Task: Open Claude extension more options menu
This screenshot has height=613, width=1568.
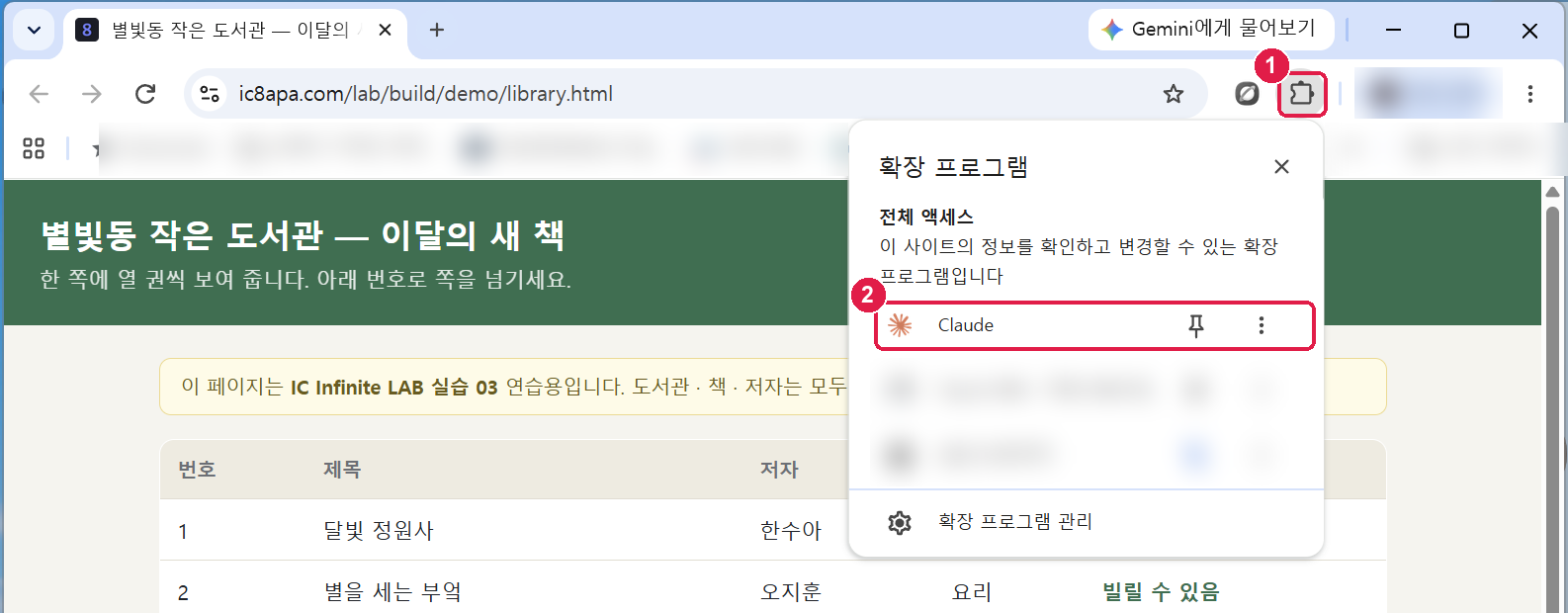Action: pyautogui.click(x=1261, y=325)
